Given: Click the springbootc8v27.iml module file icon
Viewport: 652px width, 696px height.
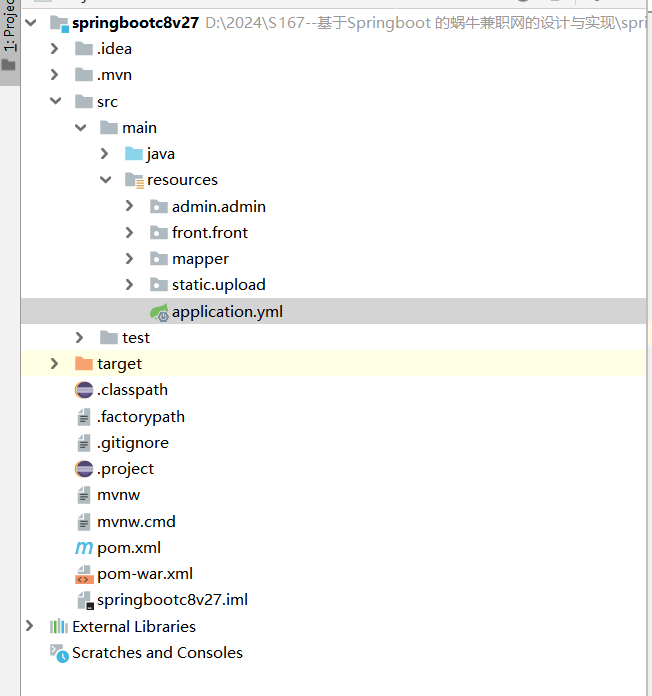Looking at the screenshot, I should pos(84,600).
